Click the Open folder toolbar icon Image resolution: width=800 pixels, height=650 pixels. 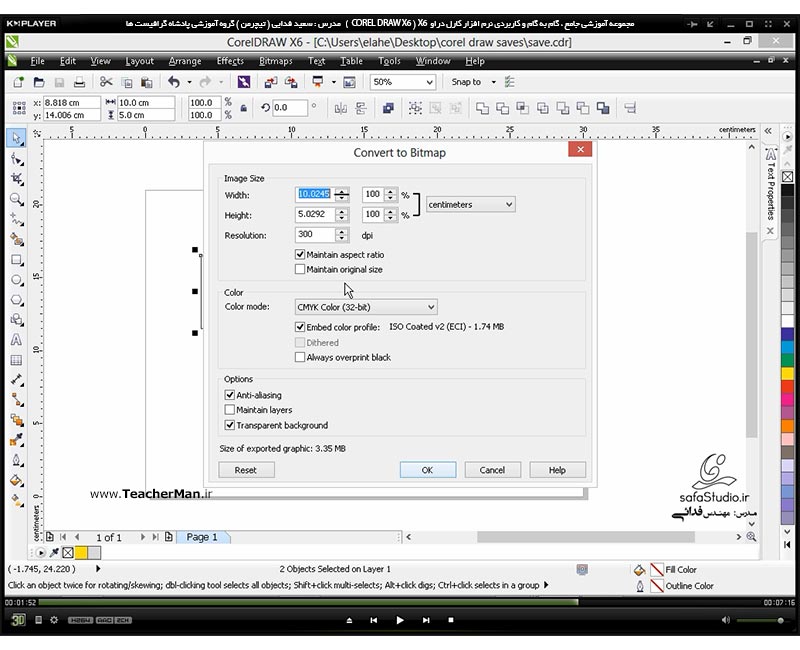(39, 82)
